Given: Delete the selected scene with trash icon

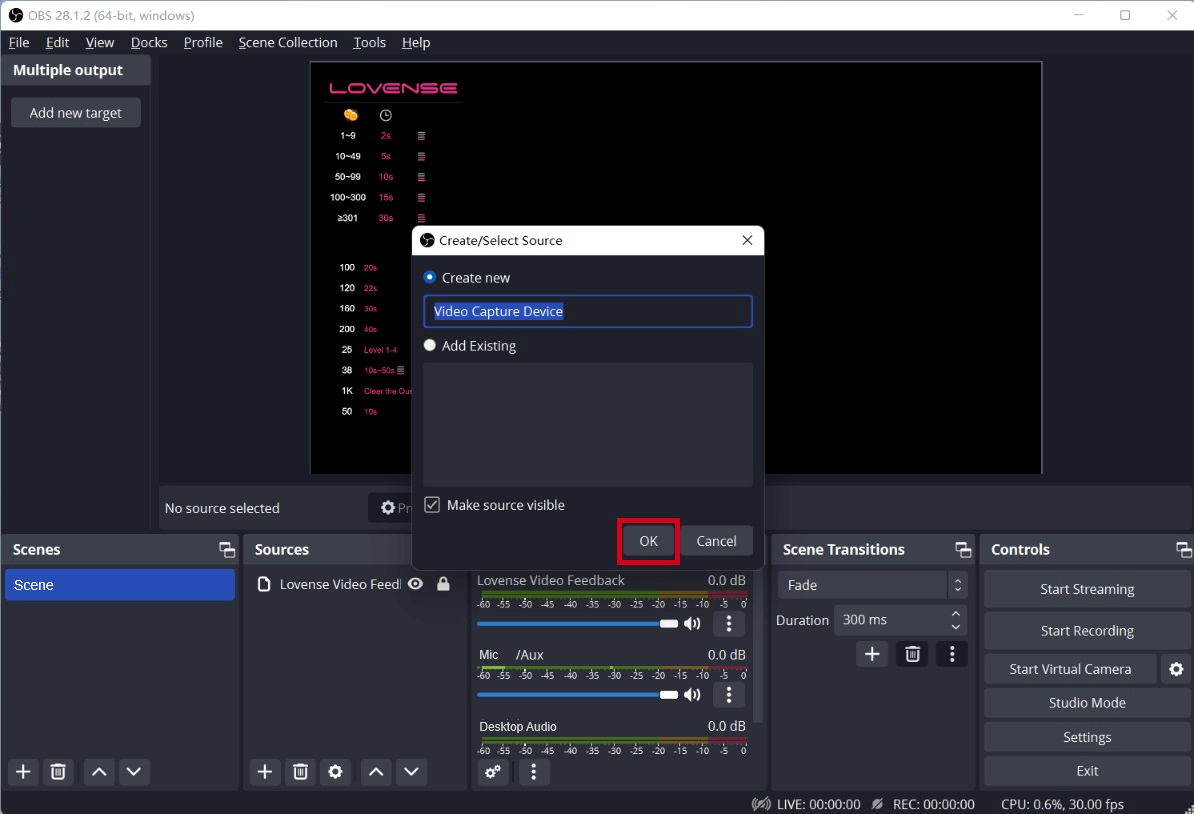Looking at the screenshot, I should [58, 772].
